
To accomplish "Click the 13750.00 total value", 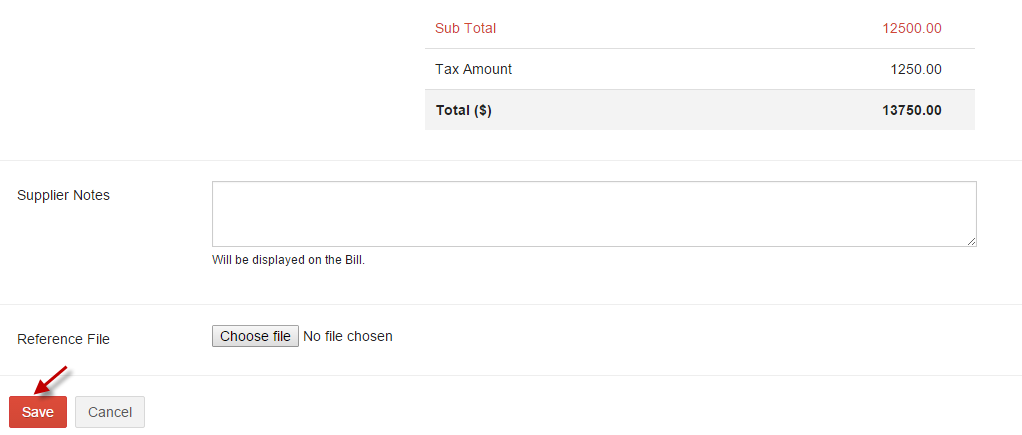I will click(x=912, y=110).
